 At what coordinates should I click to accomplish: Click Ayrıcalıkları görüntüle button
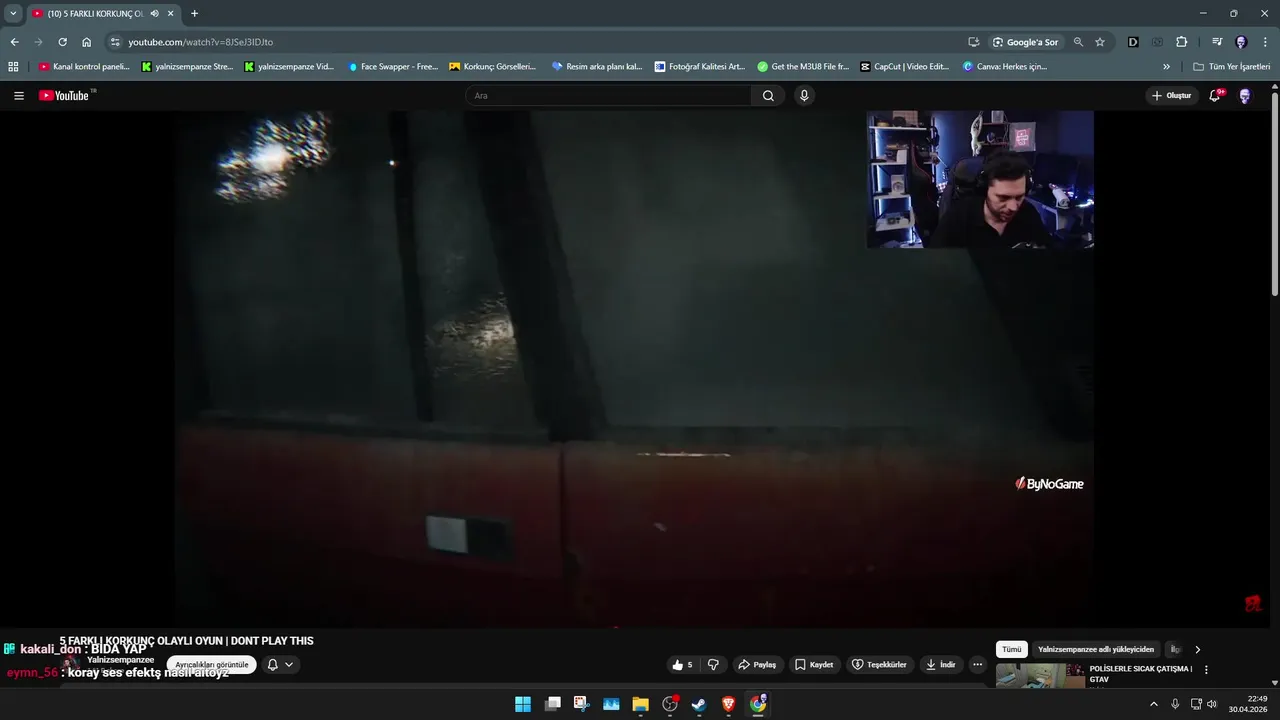click(x=211, y=665)
